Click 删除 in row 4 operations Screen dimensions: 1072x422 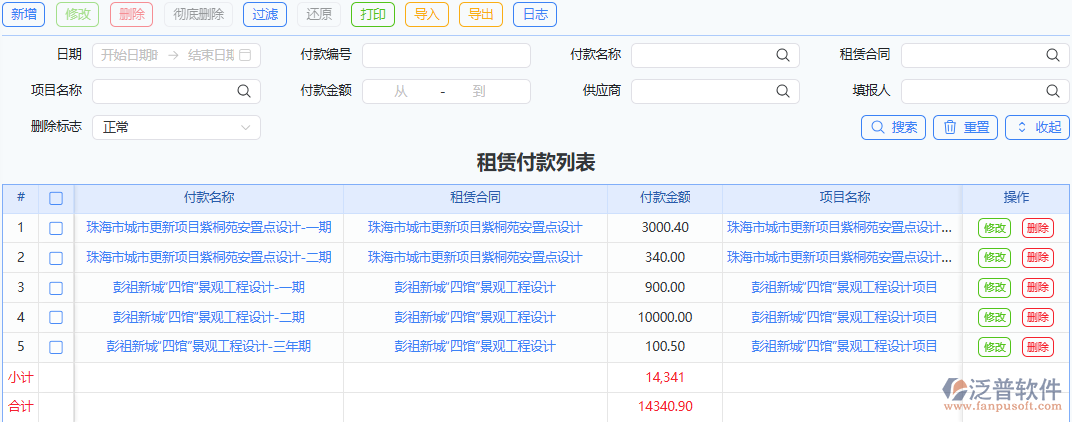[1038, 317]
